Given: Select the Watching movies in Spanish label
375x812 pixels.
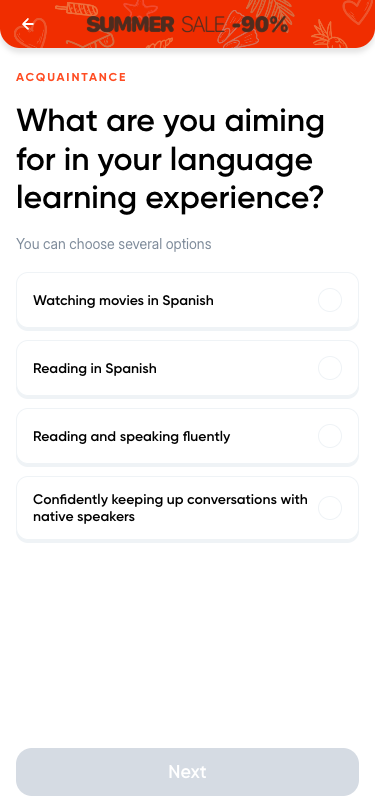Looking at the screenshot, I should (123, 300).
